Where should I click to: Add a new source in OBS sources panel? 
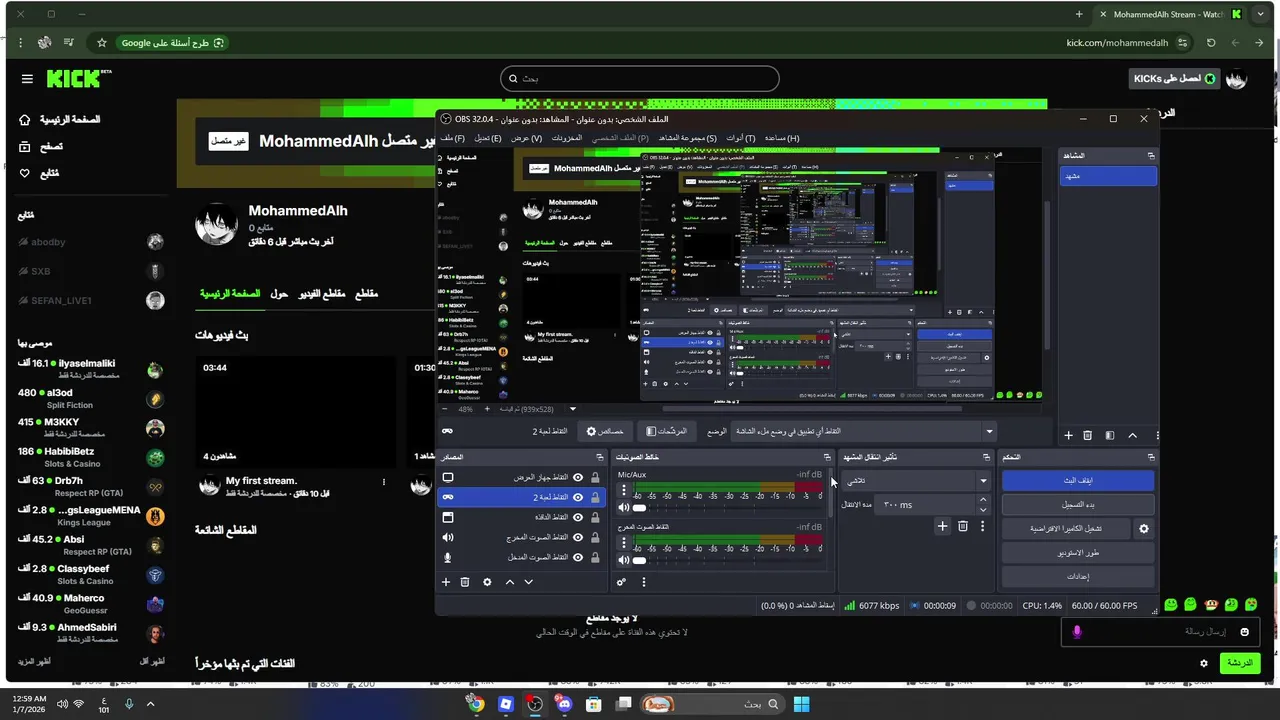coord(446,582)
